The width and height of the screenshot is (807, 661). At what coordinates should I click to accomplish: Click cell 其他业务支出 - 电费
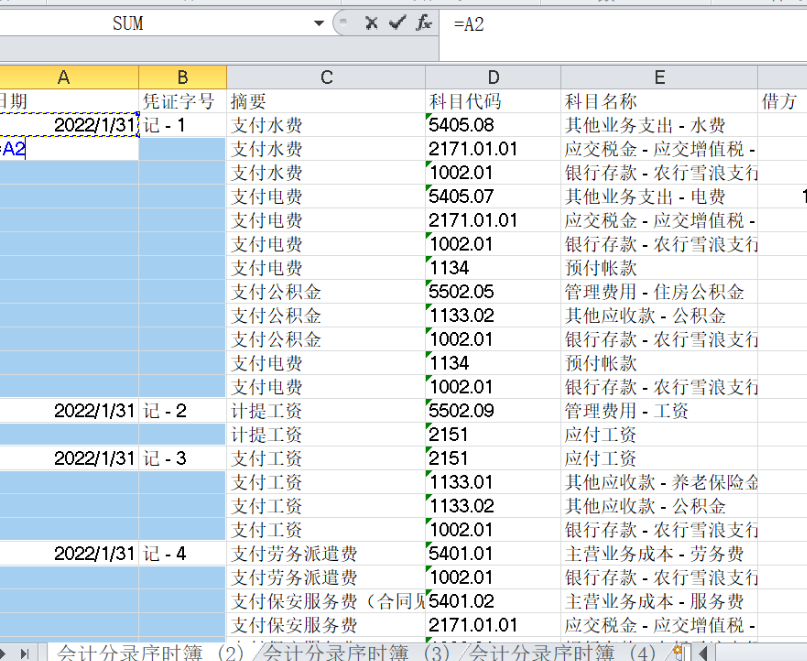(659, 196)
